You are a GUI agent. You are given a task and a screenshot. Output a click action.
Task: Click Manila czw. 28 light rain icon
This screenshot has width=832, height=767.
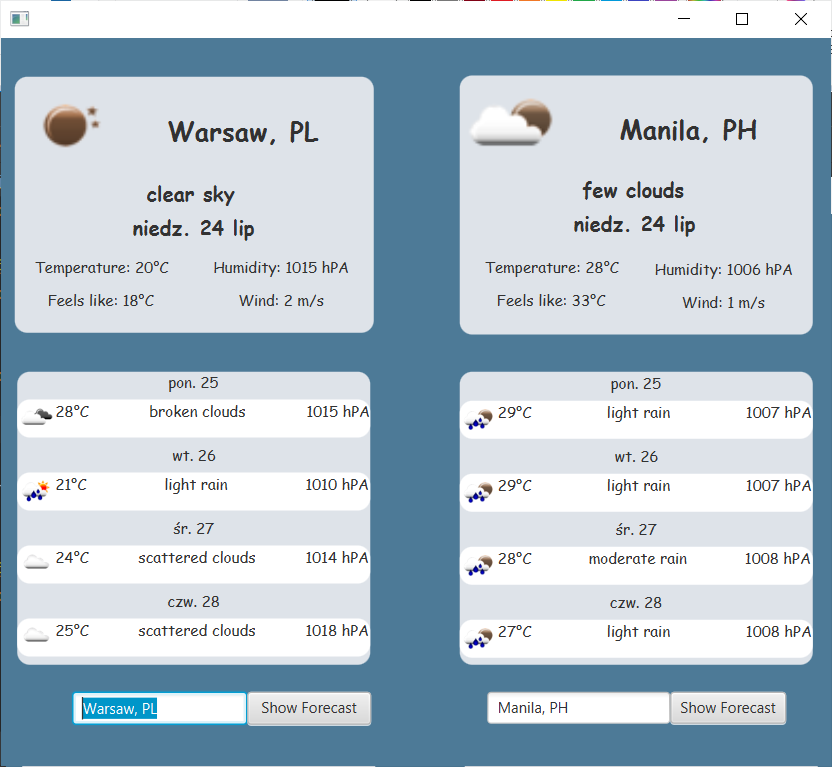(479, 638)
